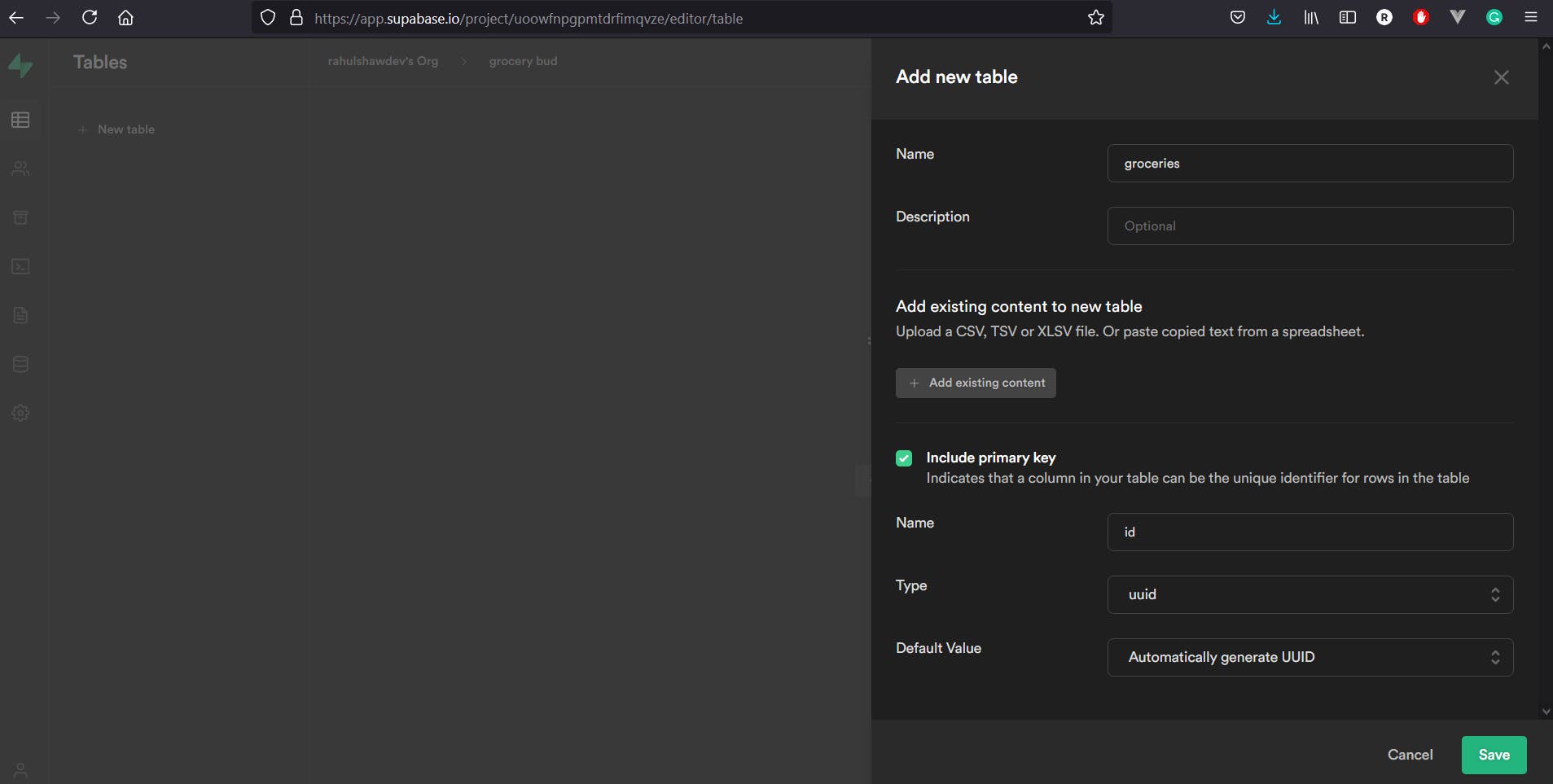
Task: Click the Description optional input field
Action: point(1310,226)
